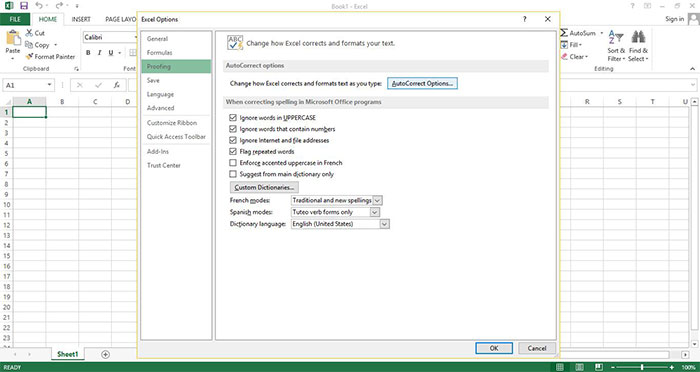The width and height of the screenshot is (700, 372).
Task: Click the Copy icon in Clipboard group
Action: [x=29, y=45]
